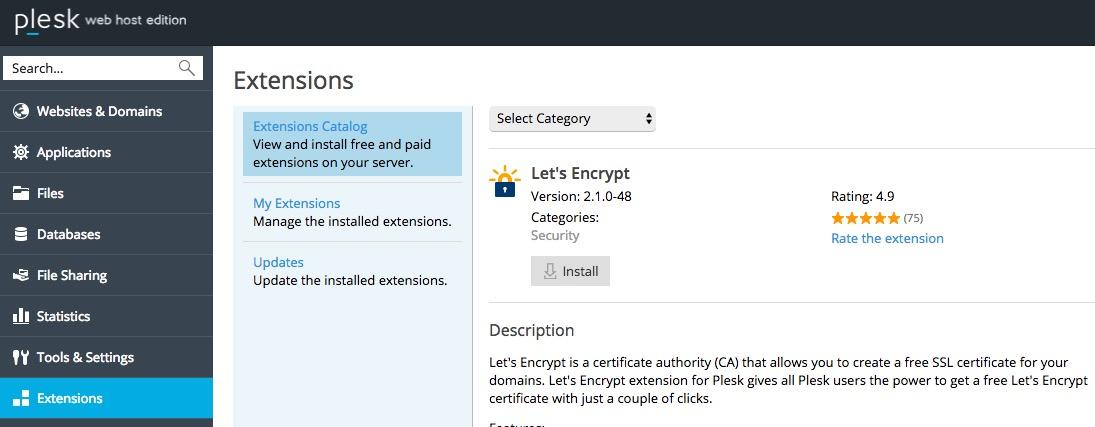1095x427 pixels.
Task: Open the Databases sidebar item
Action: tap(106, 234)
